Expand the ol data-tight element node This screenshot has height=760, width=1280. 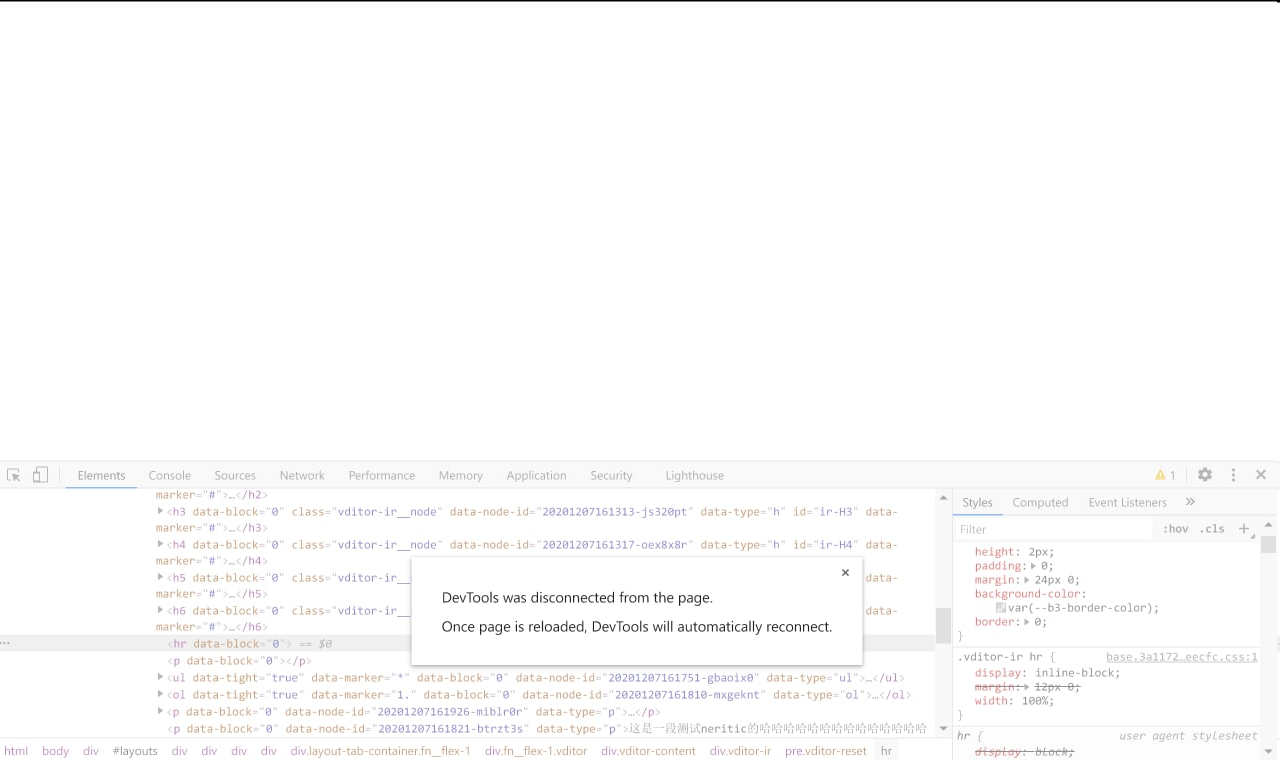coord(160,694)
